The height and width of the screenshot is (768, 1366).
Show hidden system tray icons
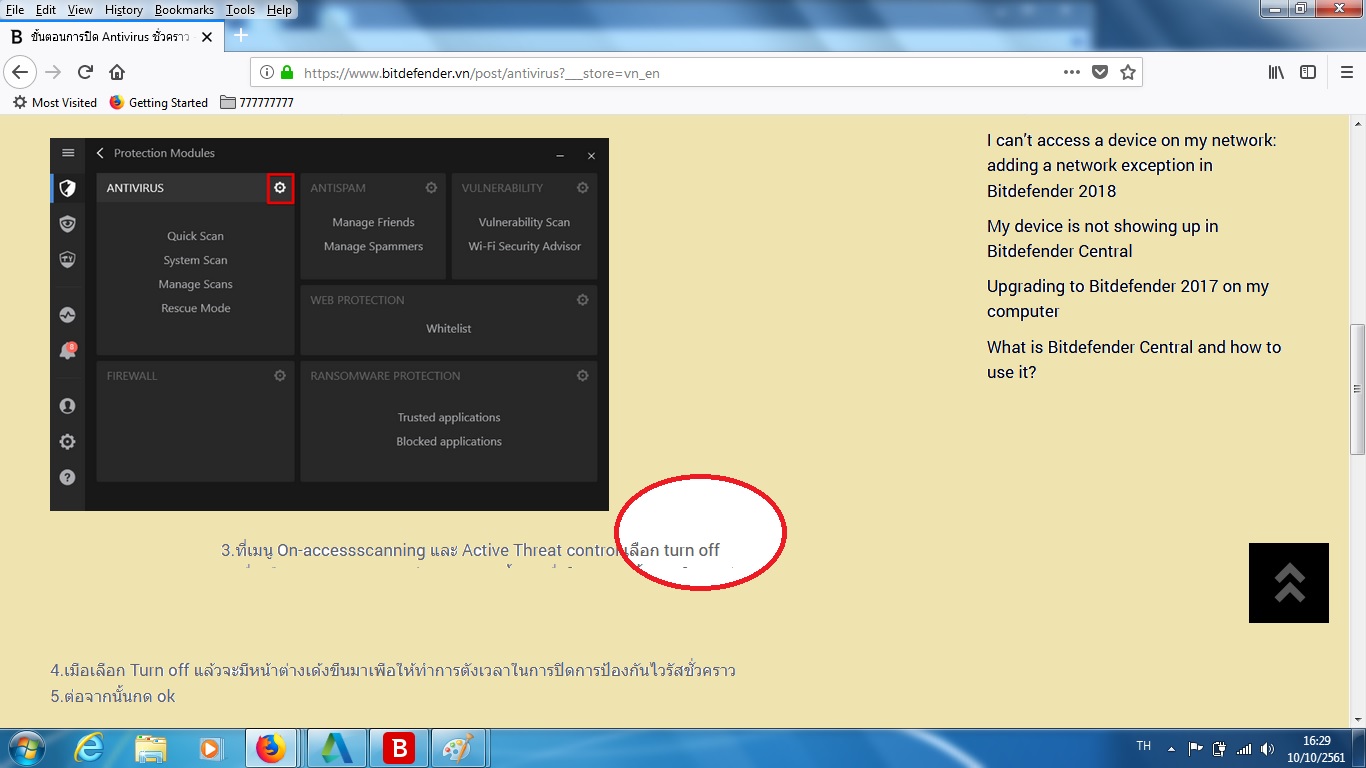click(x=1170, y=748)
